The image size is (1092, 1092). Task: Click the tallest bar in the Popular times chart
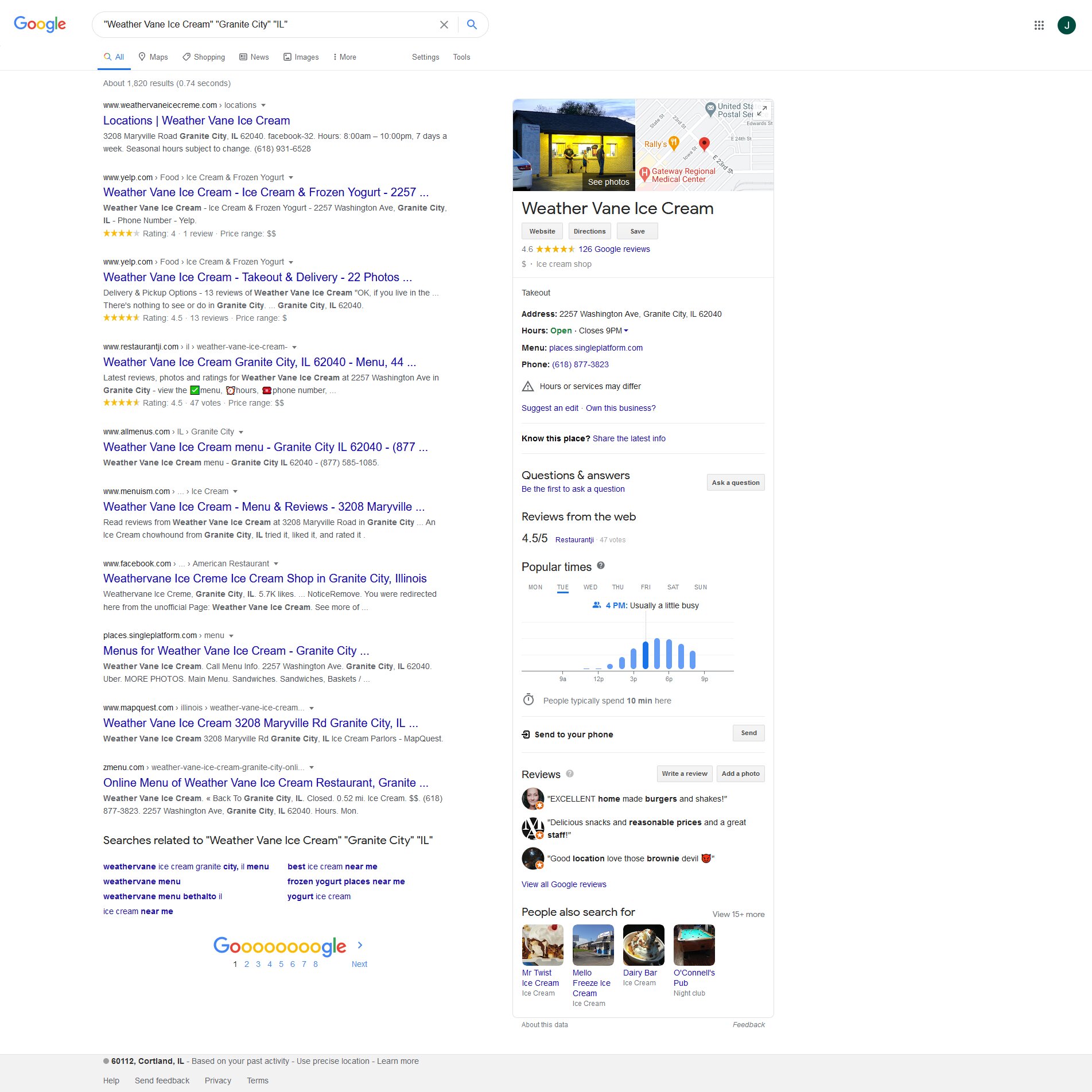pyautogui.click(x=657, y=654)
